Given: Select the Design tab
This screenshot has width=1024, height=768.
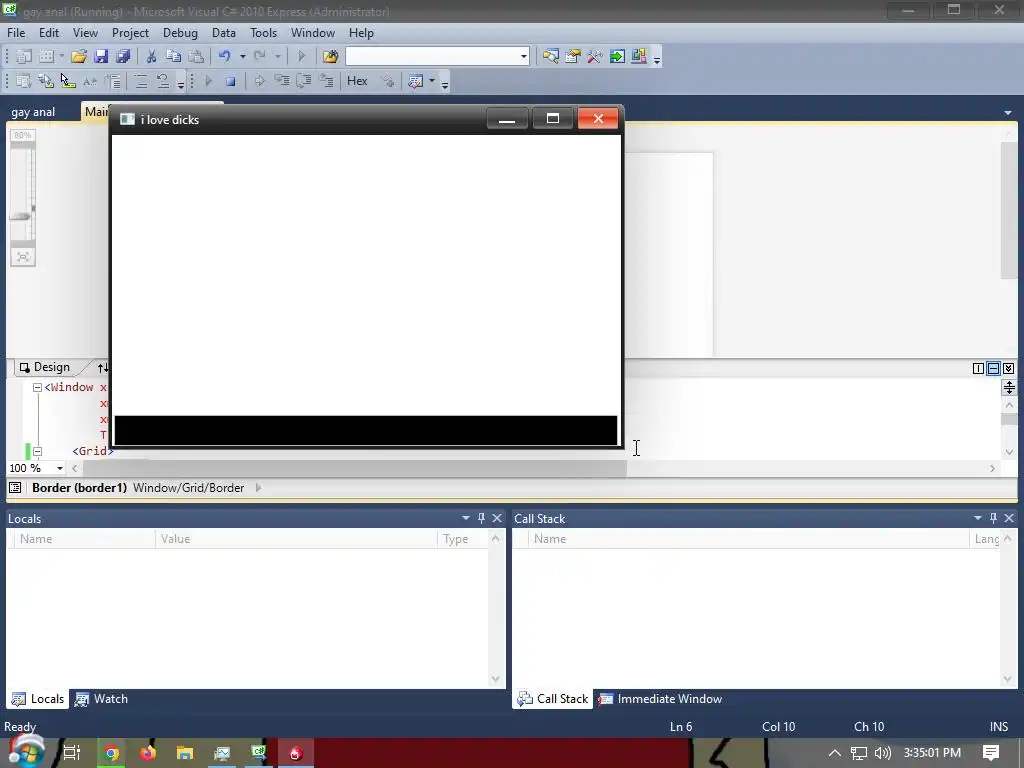Looking at the screenshot, I should 44,367.
